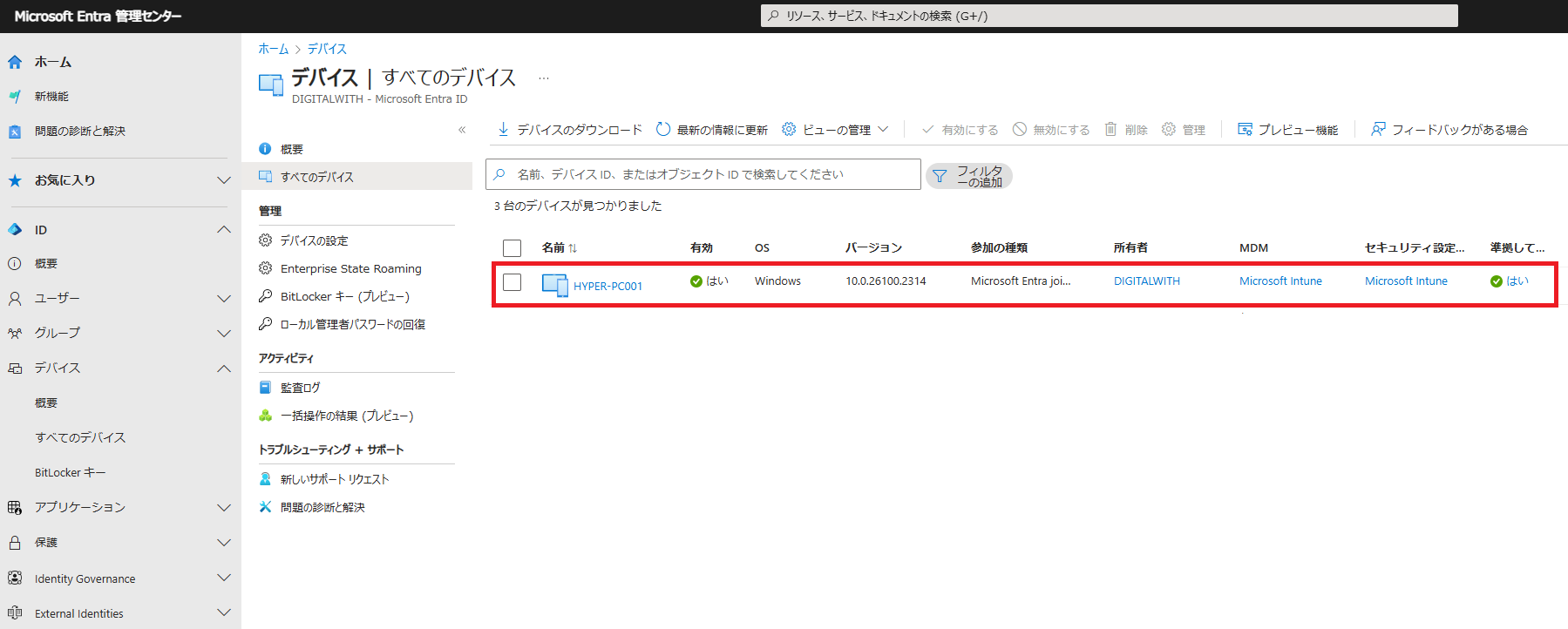
Task: Focus the top resource search bar
Action: (1109, 16)
